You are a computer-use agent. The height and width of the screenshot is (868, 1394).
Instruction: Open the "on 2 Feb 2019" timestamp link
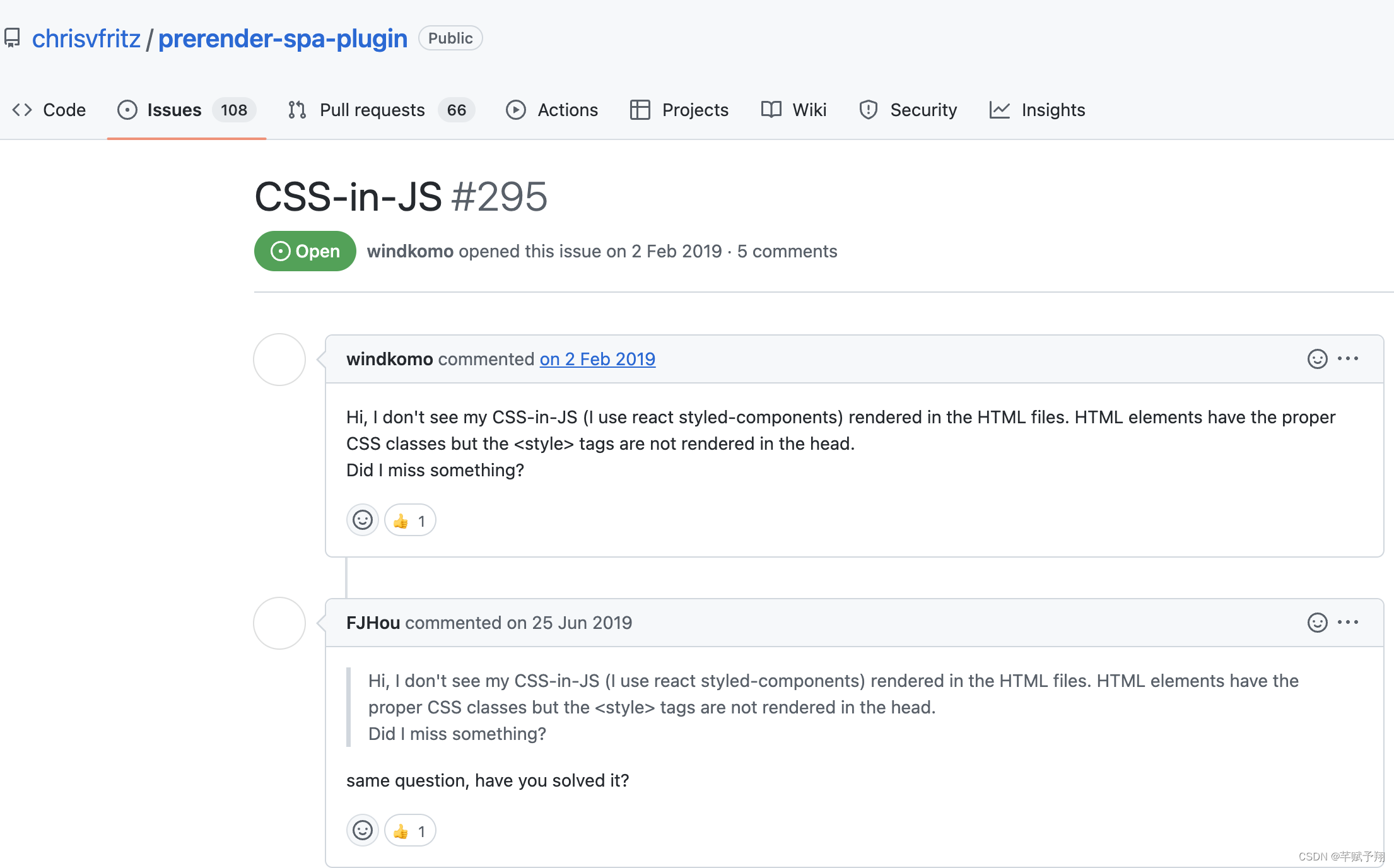point(597,359)
